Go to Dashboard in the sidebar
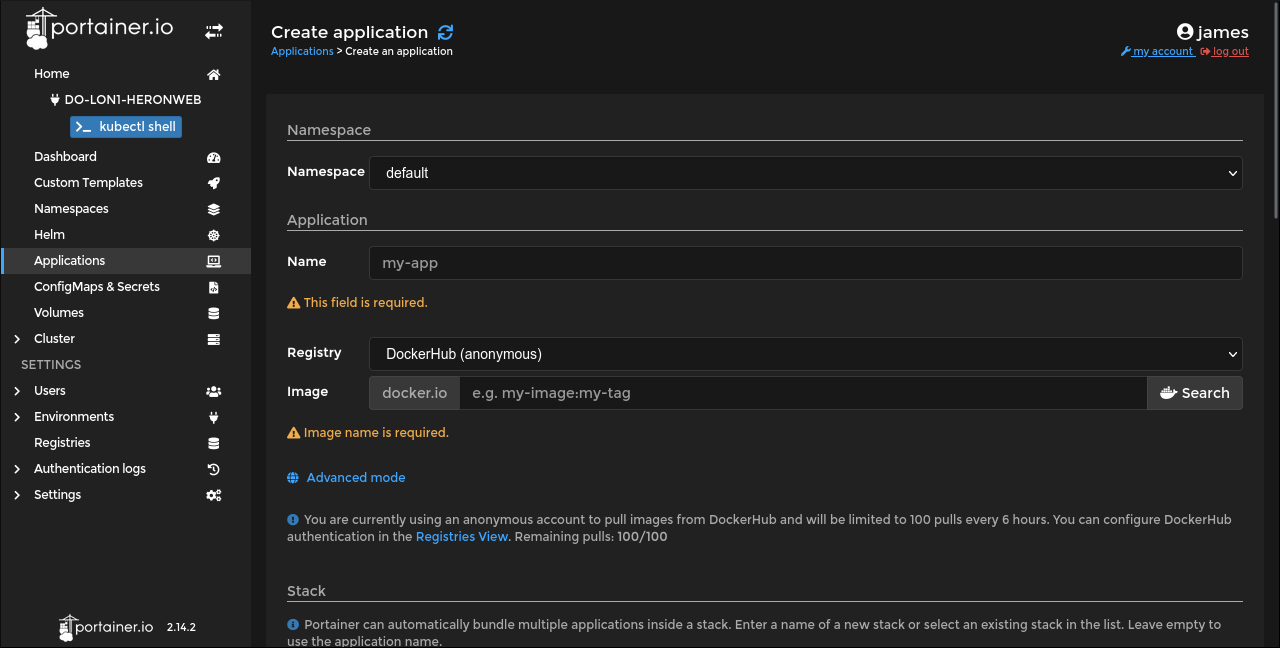The image size is (1280, 648). click(x=65, y=157)
